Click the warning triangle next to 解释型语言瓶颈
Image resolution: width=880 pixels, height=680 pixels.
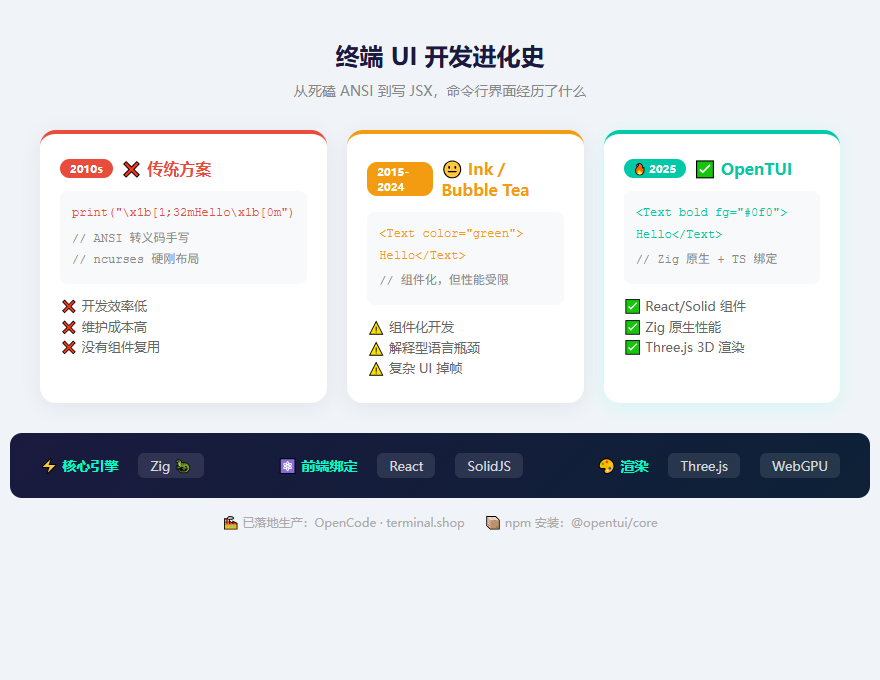coord(376,348)
